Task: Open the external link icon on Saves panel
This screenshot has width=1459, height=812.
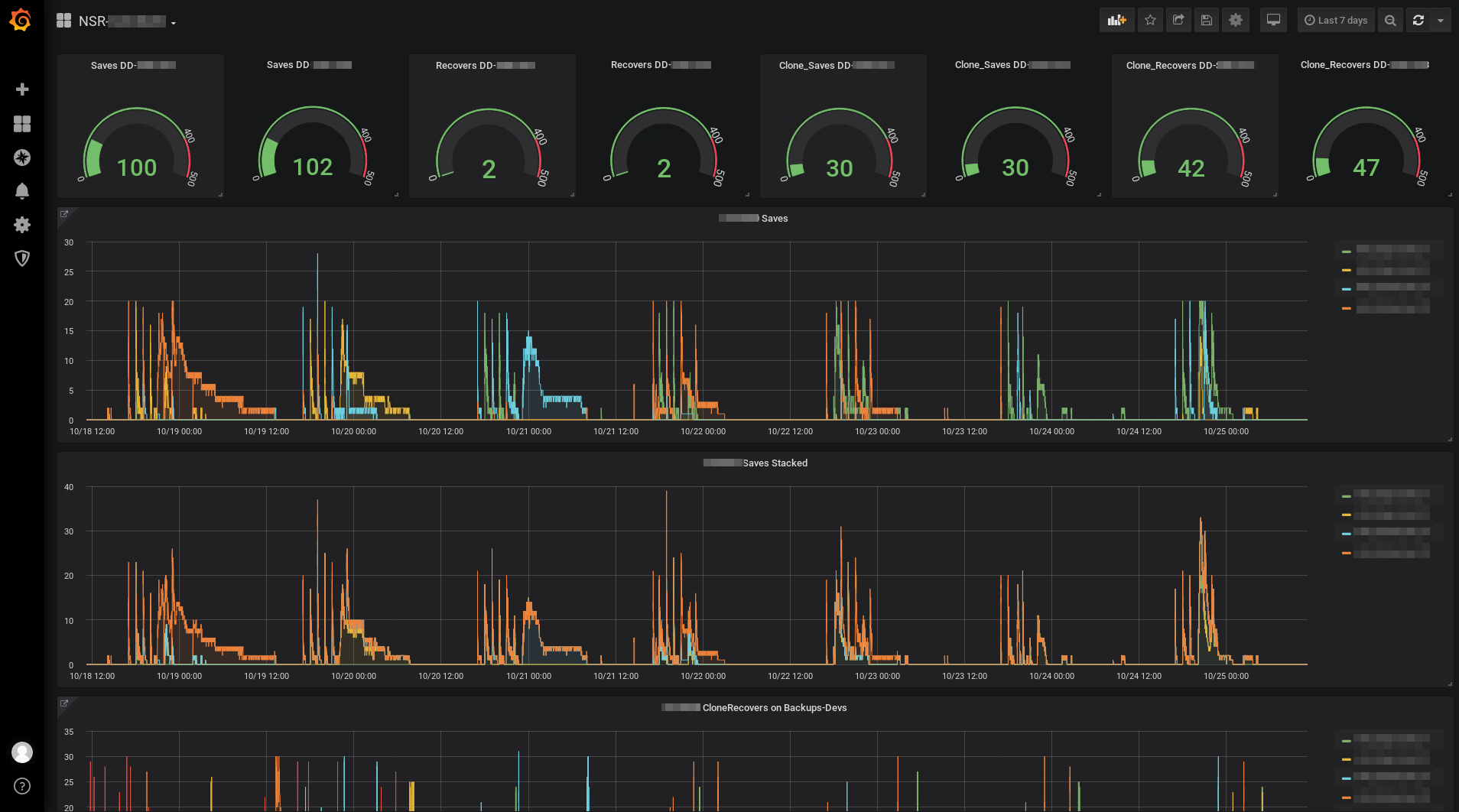Action: (64, 214)
